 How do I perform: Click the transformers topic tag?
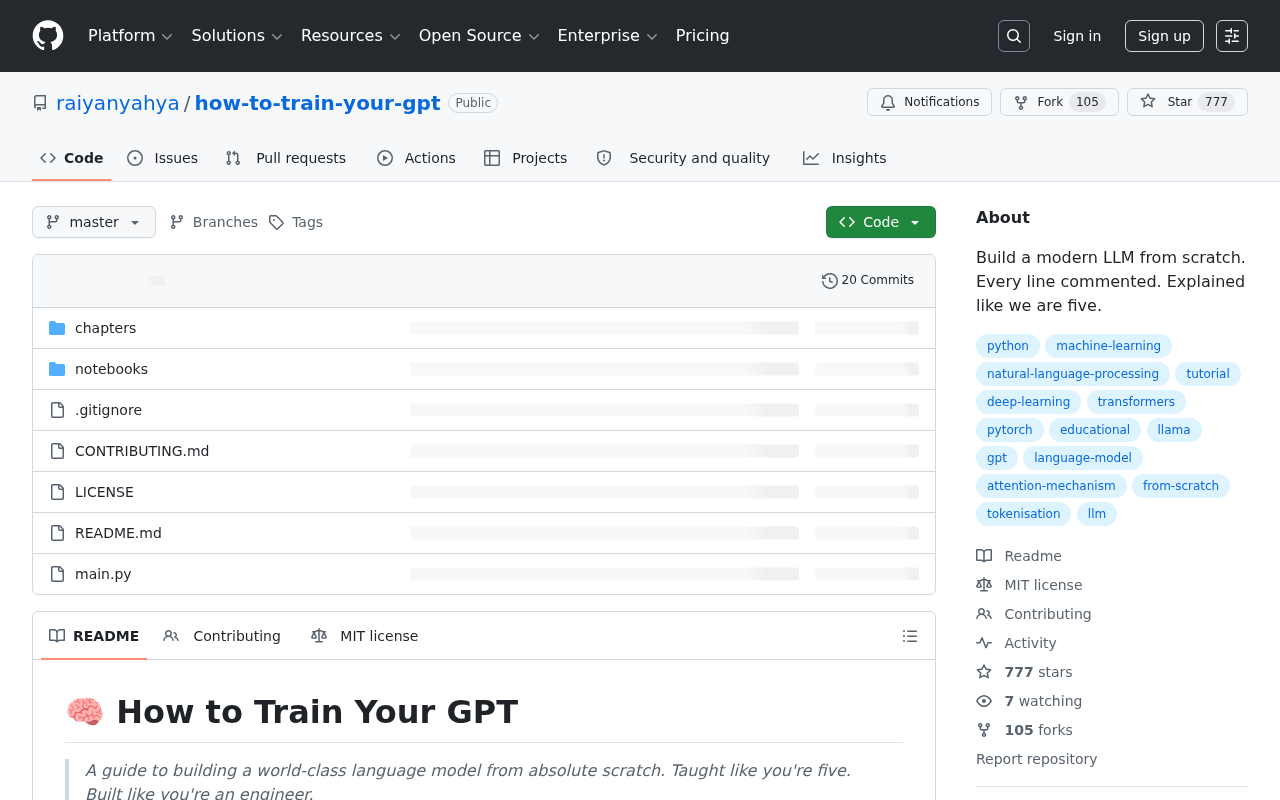tap(1136, 402)
